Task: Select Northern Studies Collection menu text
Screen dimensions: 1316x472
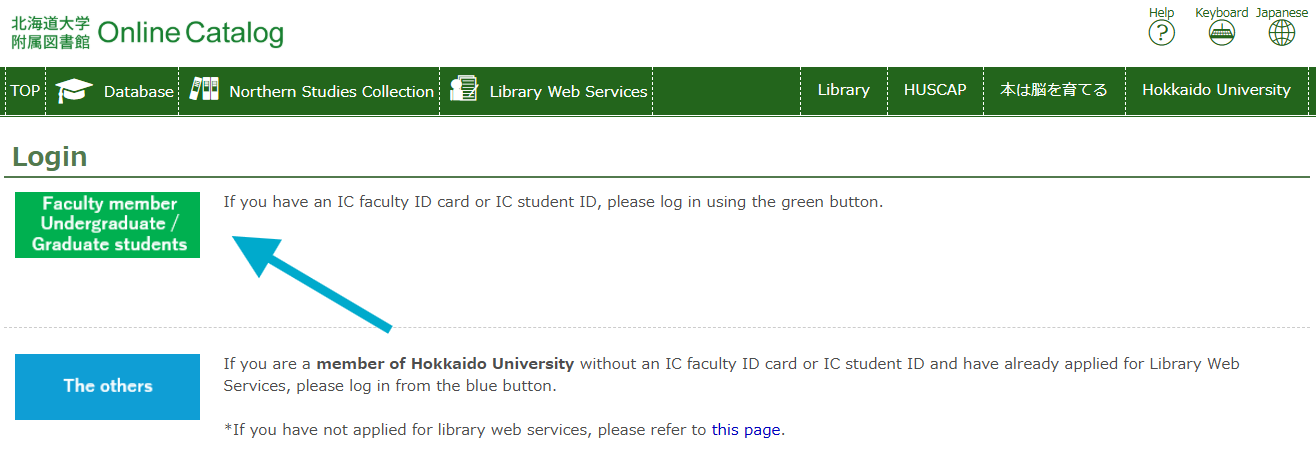Action: pos(331,91)
